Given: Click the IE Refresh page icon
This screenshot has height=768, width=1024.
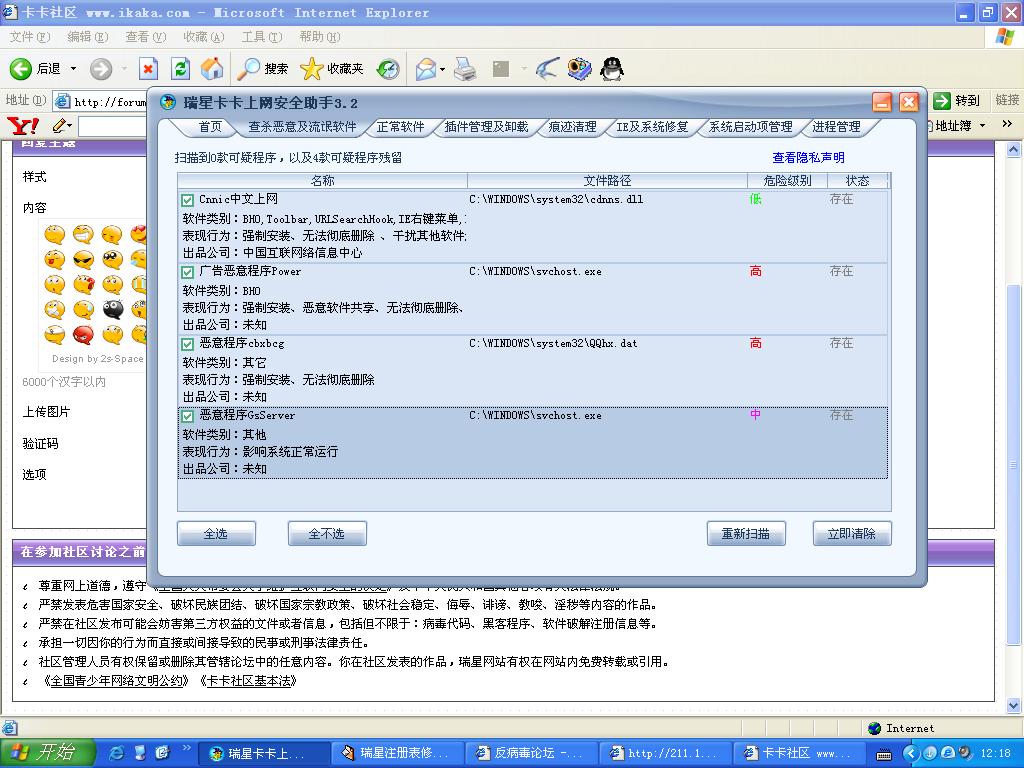Looking at the screenshot, I should tap(180, 69).
